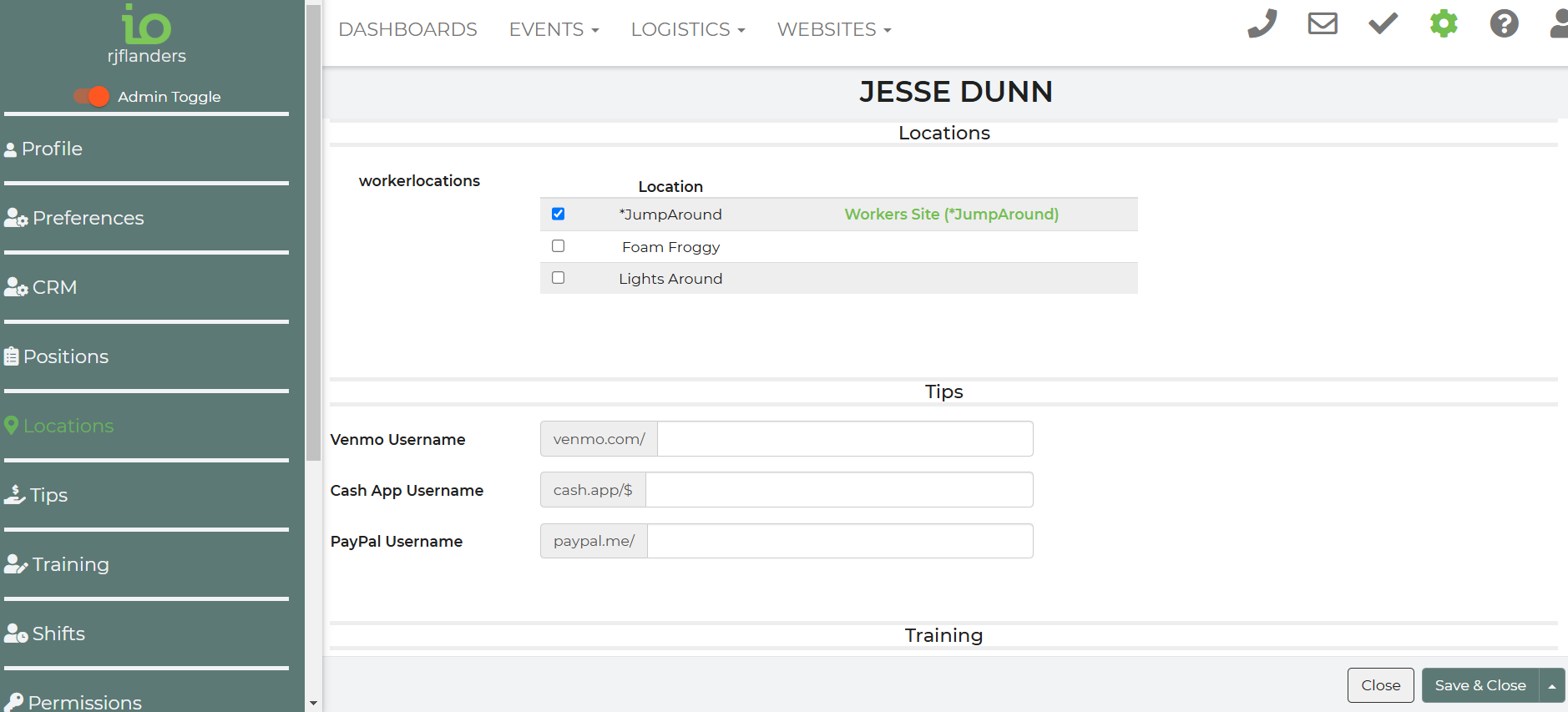
Task: Click the Location column header
Action: (x=670, y=187)
